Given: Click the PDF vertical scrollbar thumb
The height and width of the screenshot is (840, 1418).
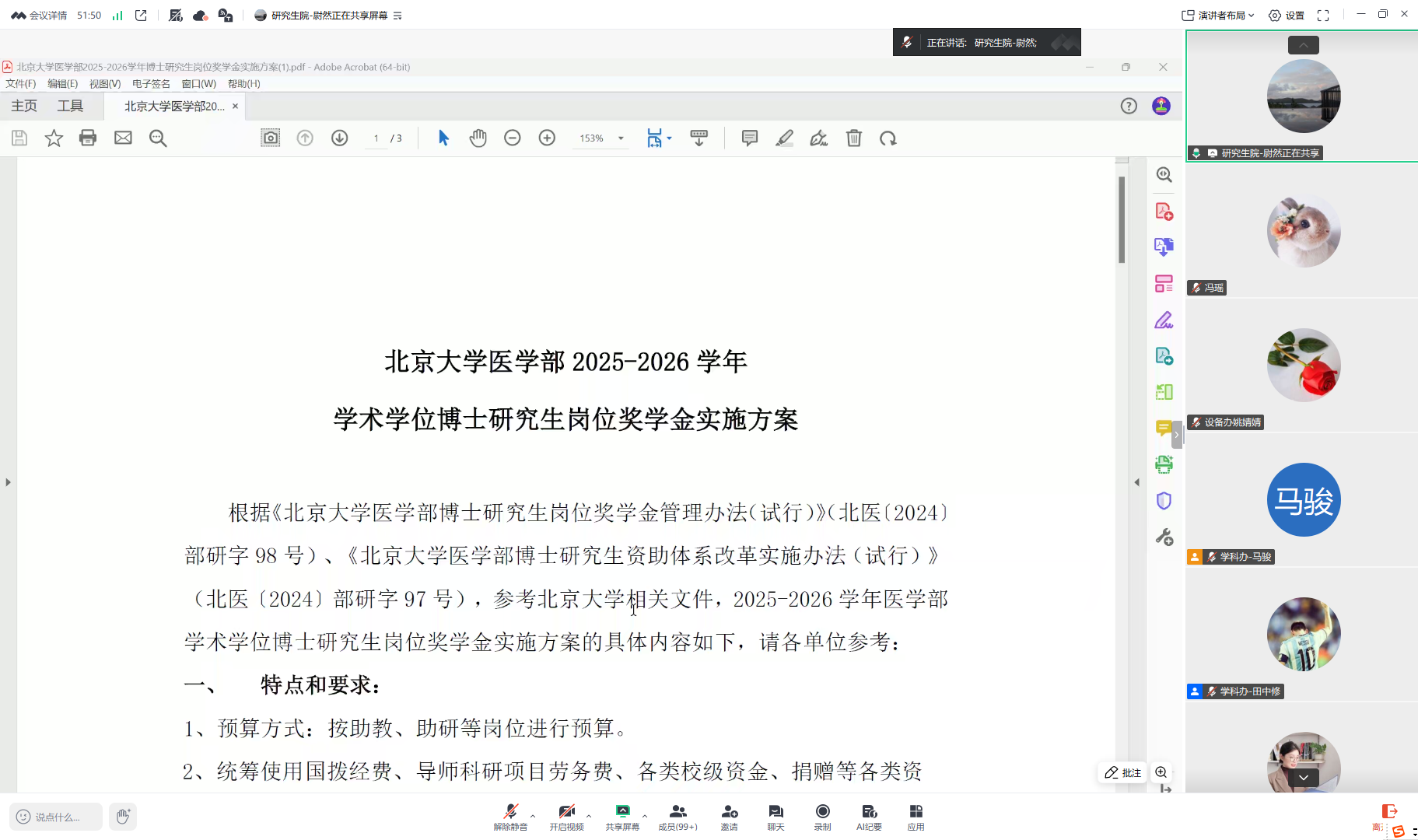Looking at the screenshot, I should click(1122, 220).
